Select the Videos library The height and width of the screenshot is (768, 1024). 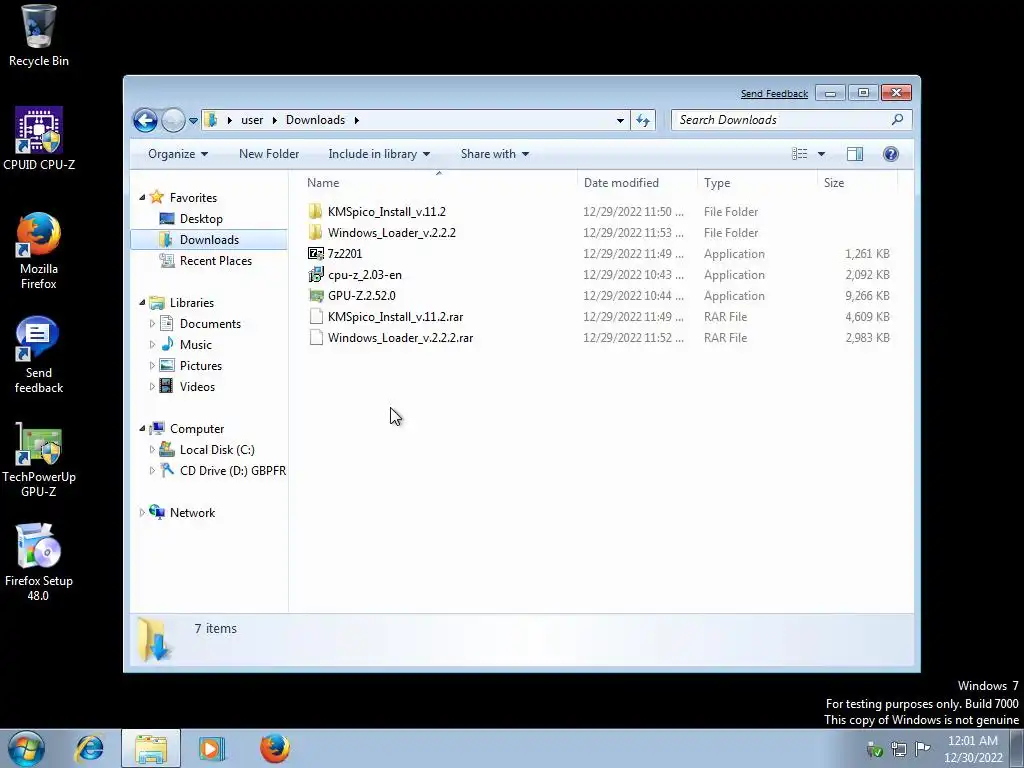coord(197,387)
